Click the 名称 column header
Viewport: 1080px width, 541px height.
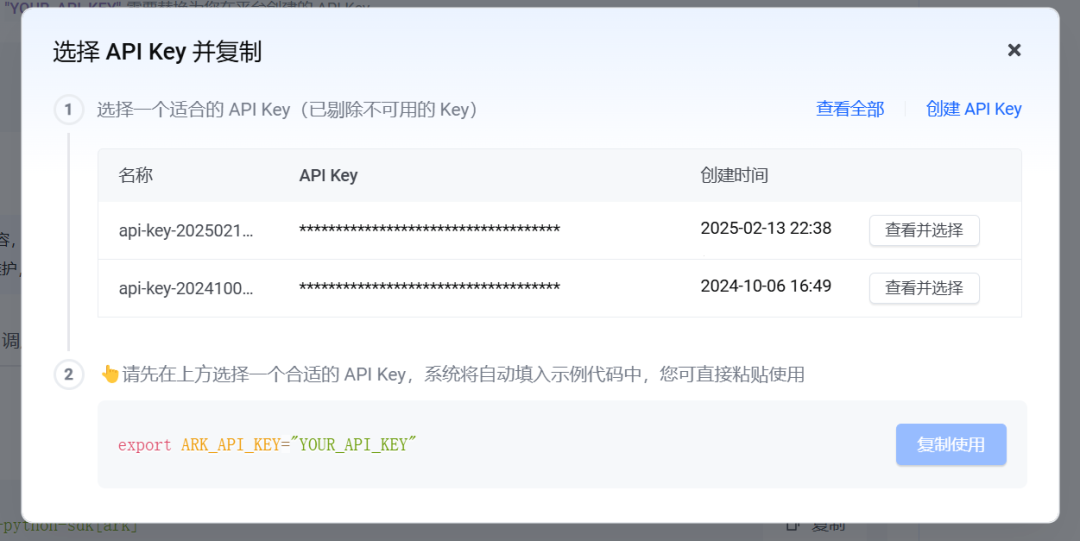pos(136,175)
